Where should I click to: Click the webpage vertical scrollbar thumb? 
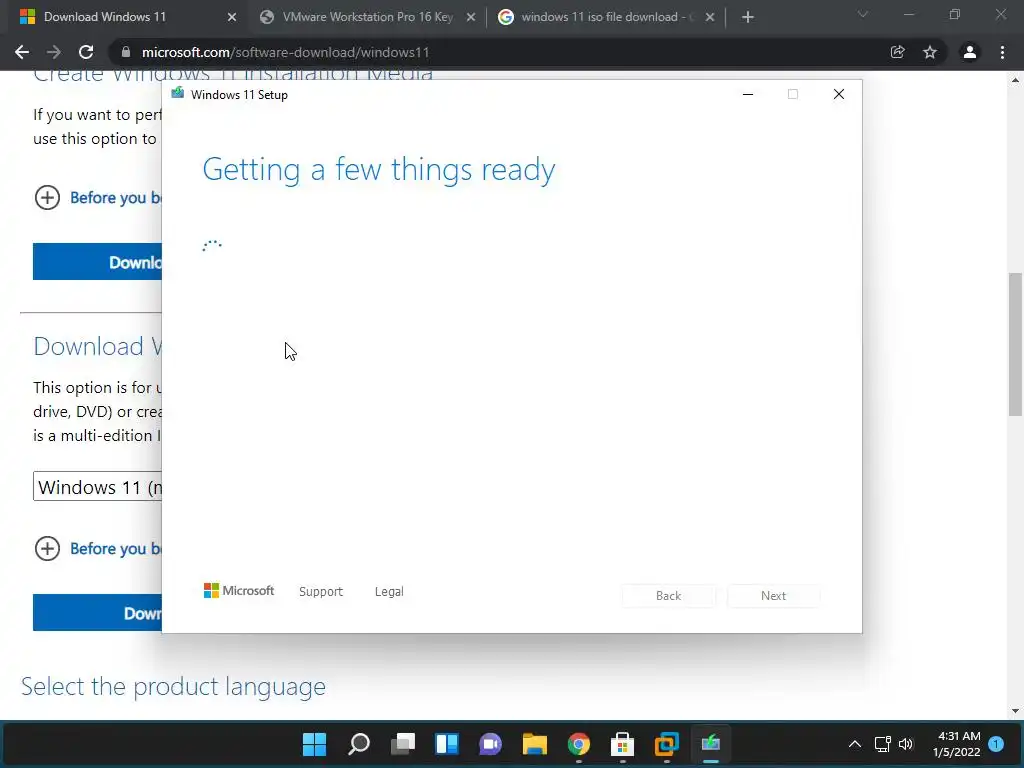(x=1015, y=344)
